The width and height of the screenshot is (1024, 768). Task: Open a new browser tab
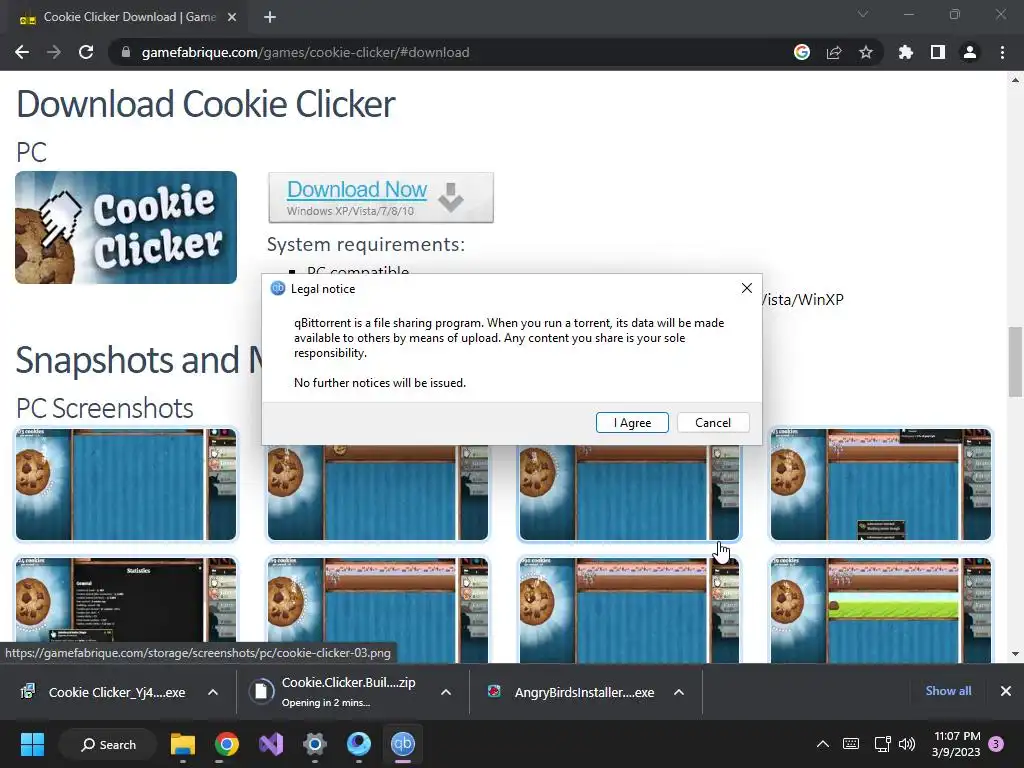coord(270,17)
